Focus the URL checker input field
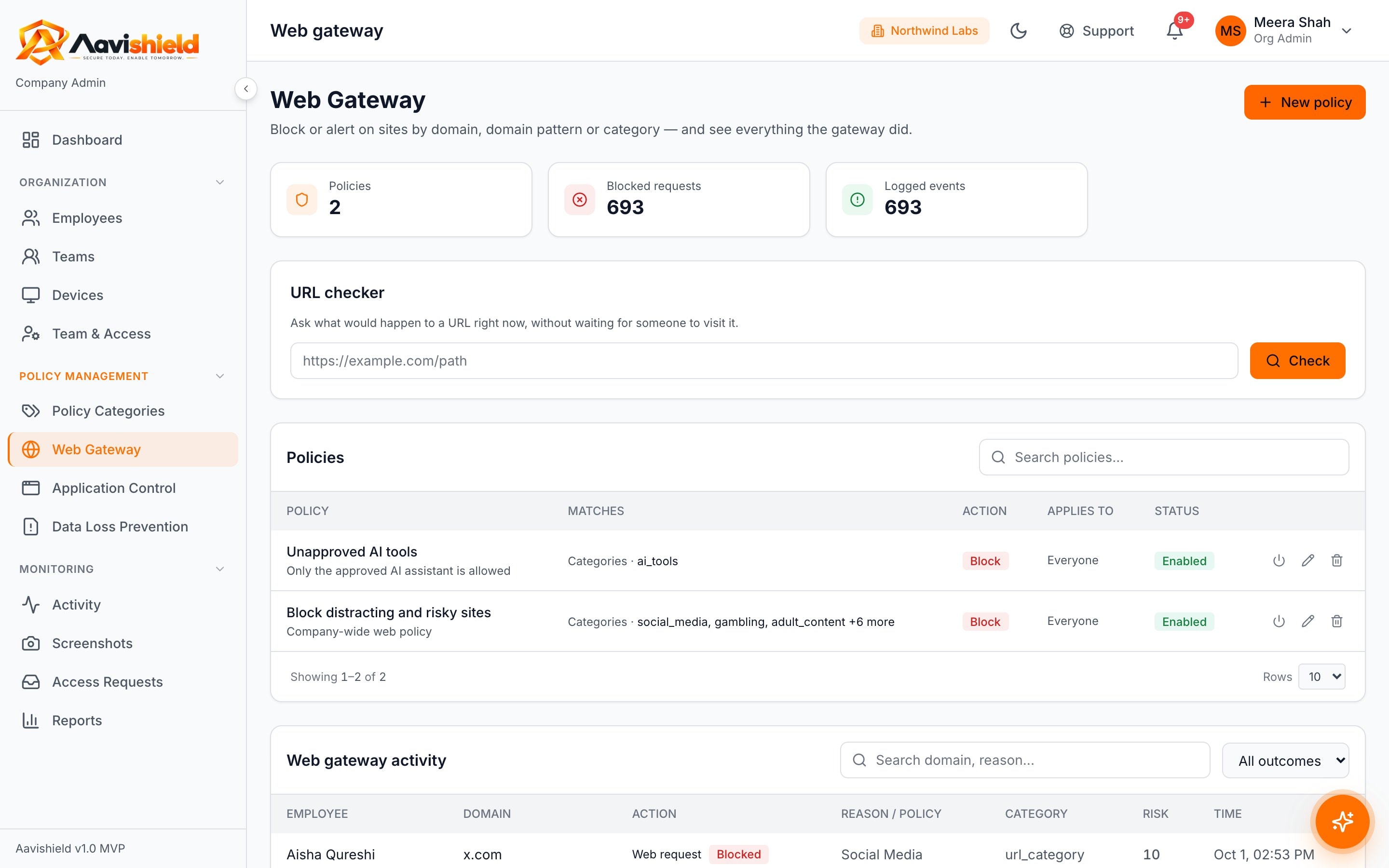 coord(764,361)
